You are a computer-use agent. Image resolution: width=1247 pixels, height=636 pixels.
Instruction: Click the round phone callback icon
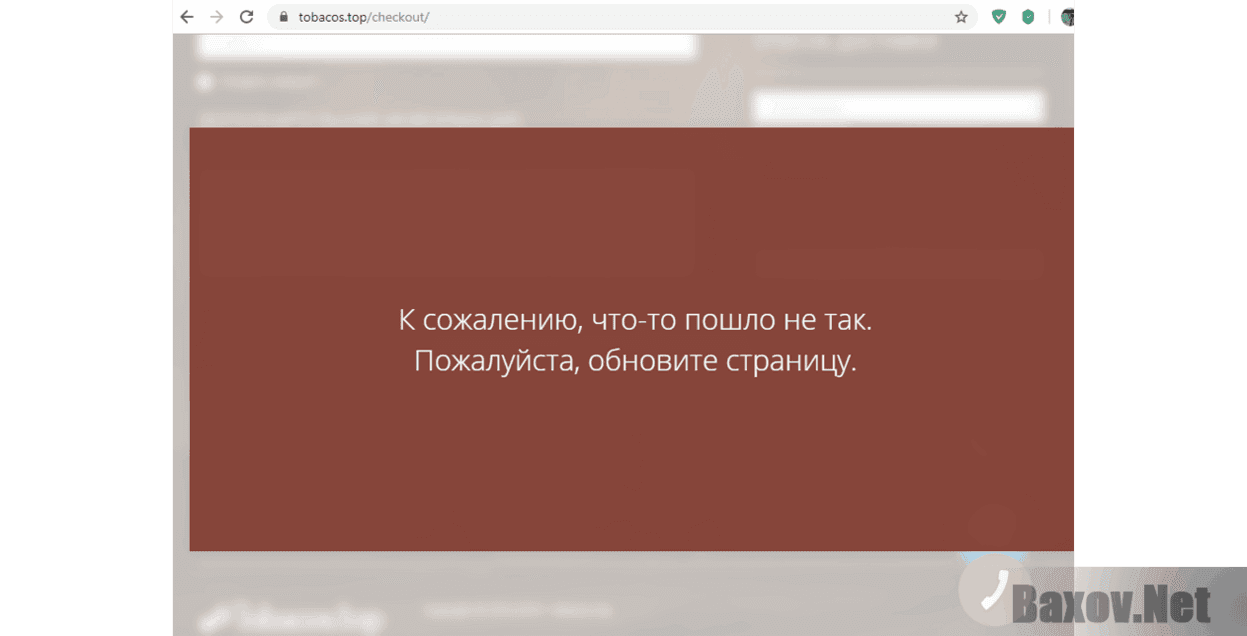click(x=994, y=591)
